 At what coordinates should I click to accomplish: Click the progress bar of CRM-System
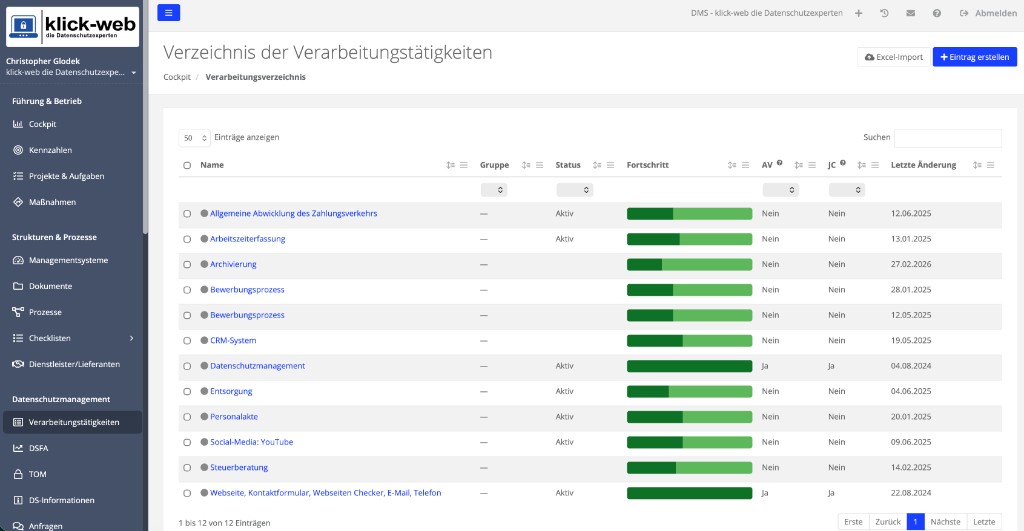click(689, 341)
